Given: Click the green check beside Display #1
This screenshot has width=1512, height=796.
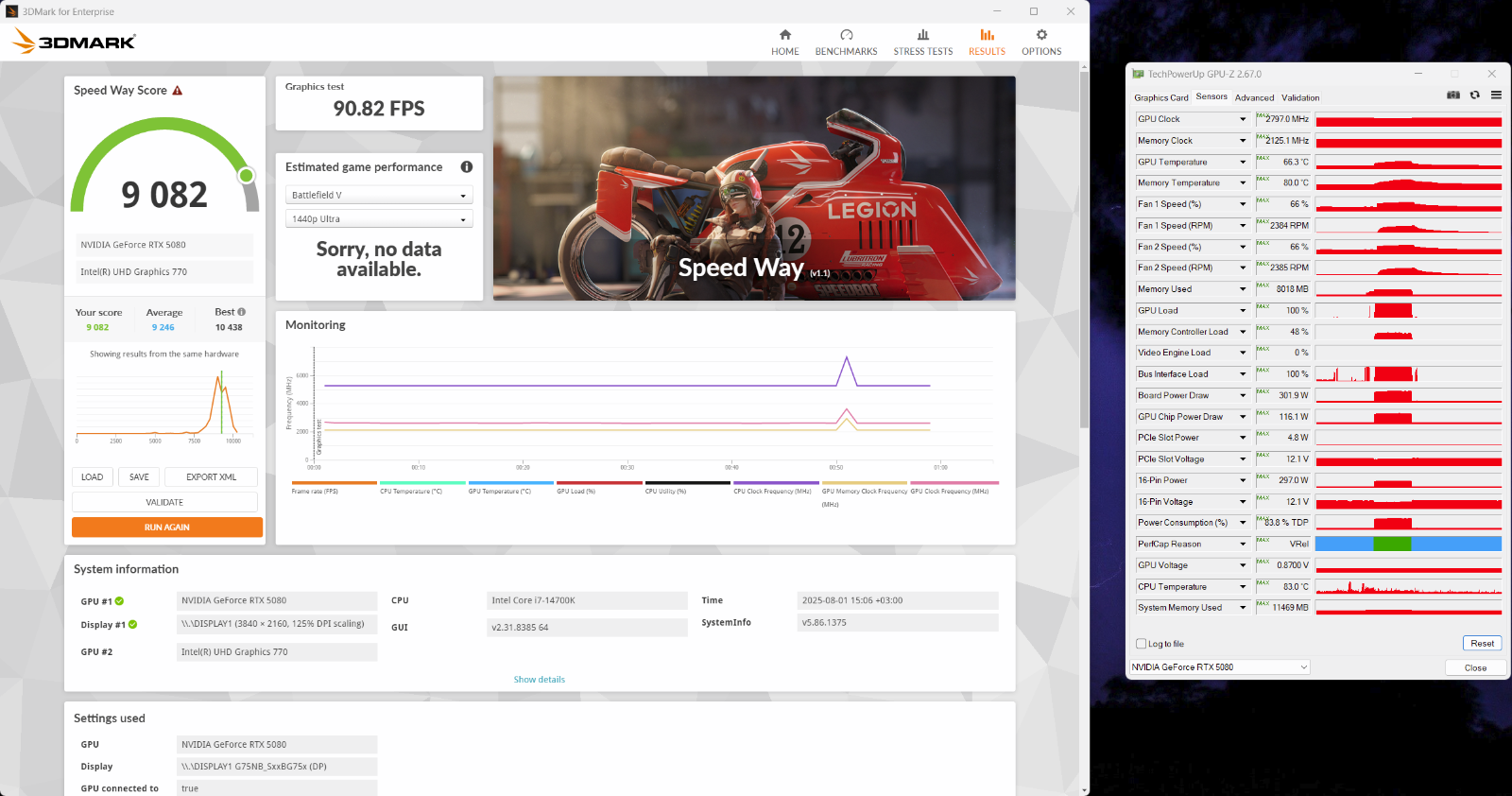Looking at the screenshot, I should pyautogui.click(x=133, y=625).
